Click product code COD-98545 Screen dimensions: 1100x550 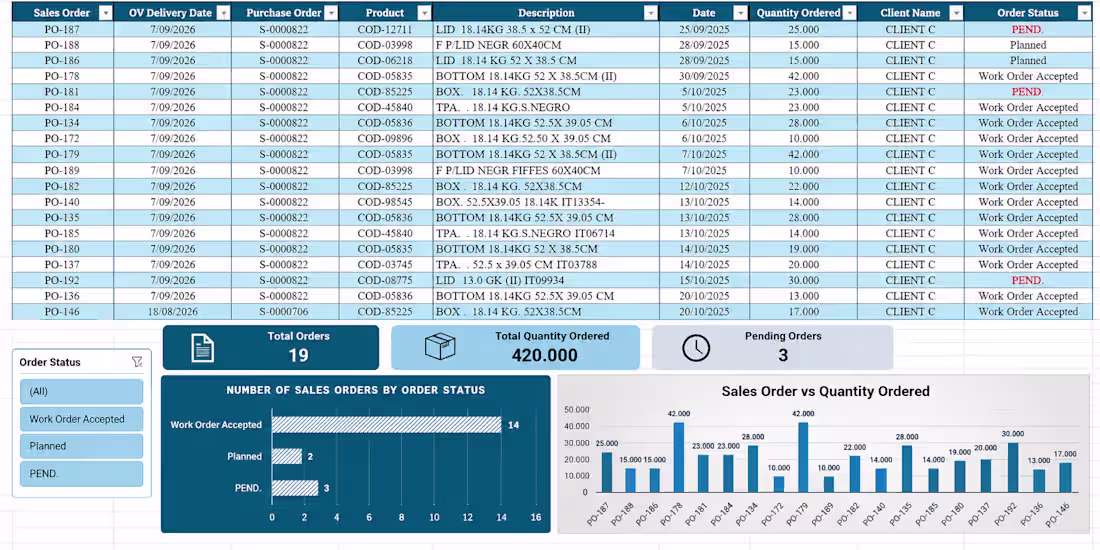tap(384, 202)
